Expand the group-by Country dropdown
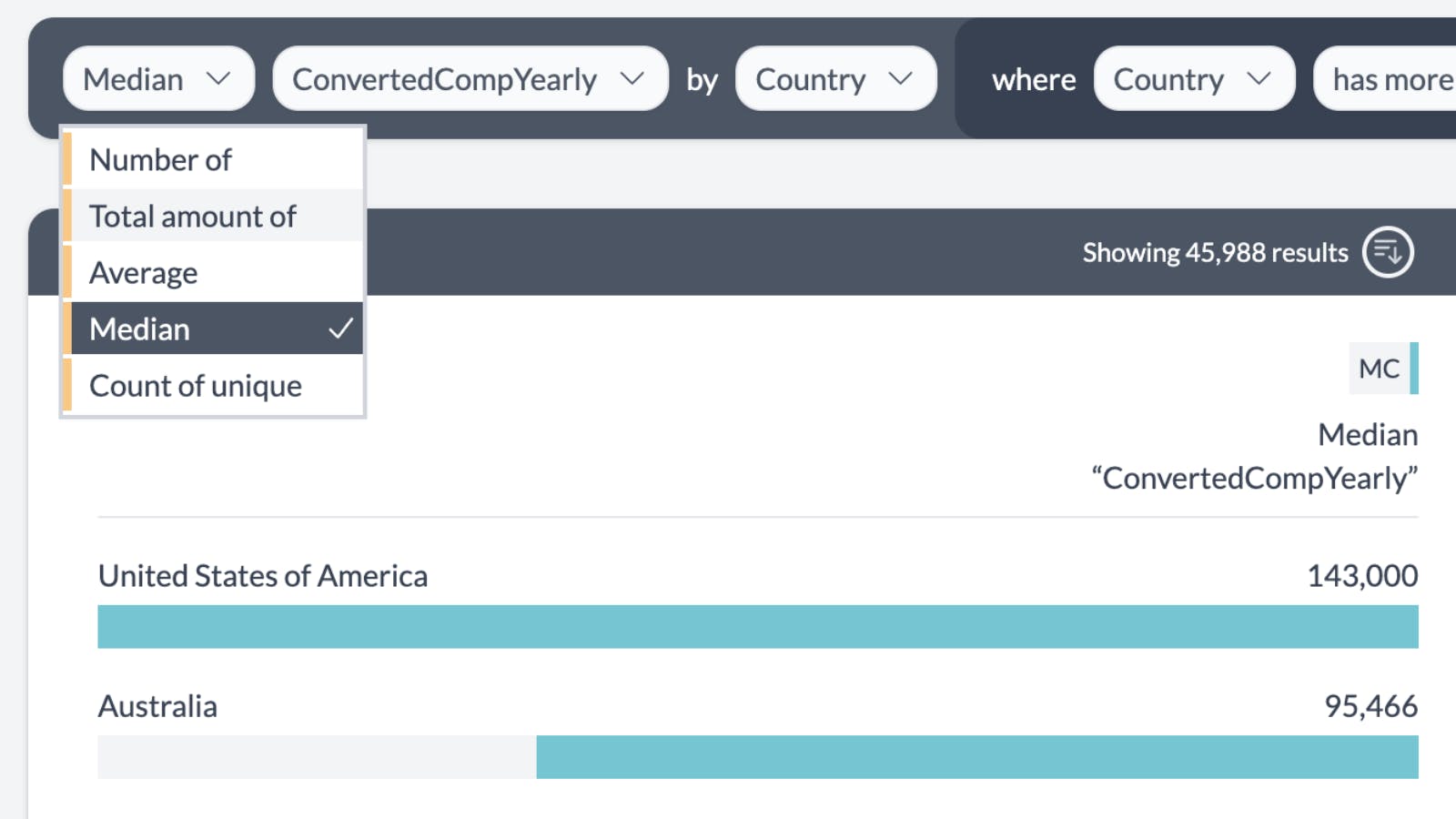The height and width of the screenshot is (819, 1456). tap(834, 79)
